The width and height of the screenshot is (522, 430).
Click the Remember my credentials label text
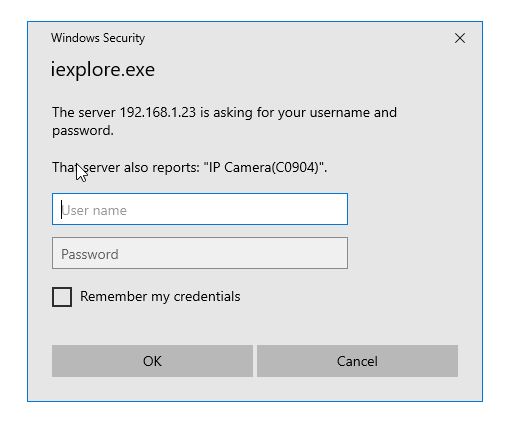(160, 296)
